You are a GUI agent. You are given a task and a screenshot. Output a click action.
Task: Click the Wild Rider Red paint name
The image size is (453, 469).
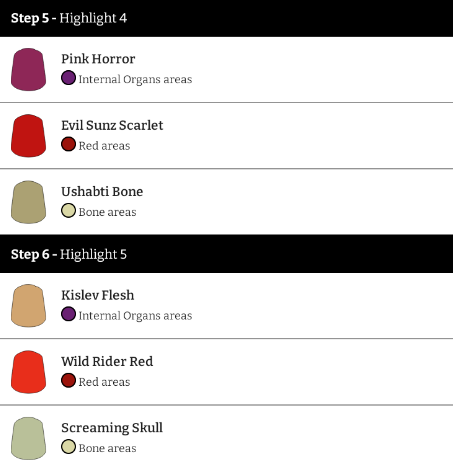pos(107,361)
